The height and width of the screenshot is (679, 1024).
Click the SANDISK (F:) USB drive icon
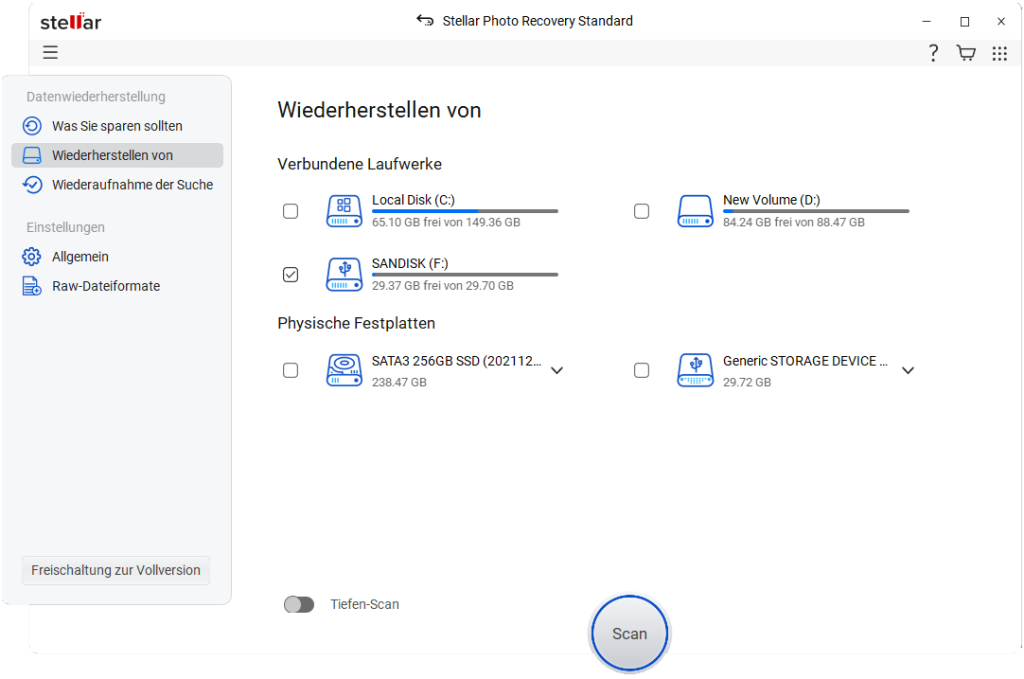[344, 274]
